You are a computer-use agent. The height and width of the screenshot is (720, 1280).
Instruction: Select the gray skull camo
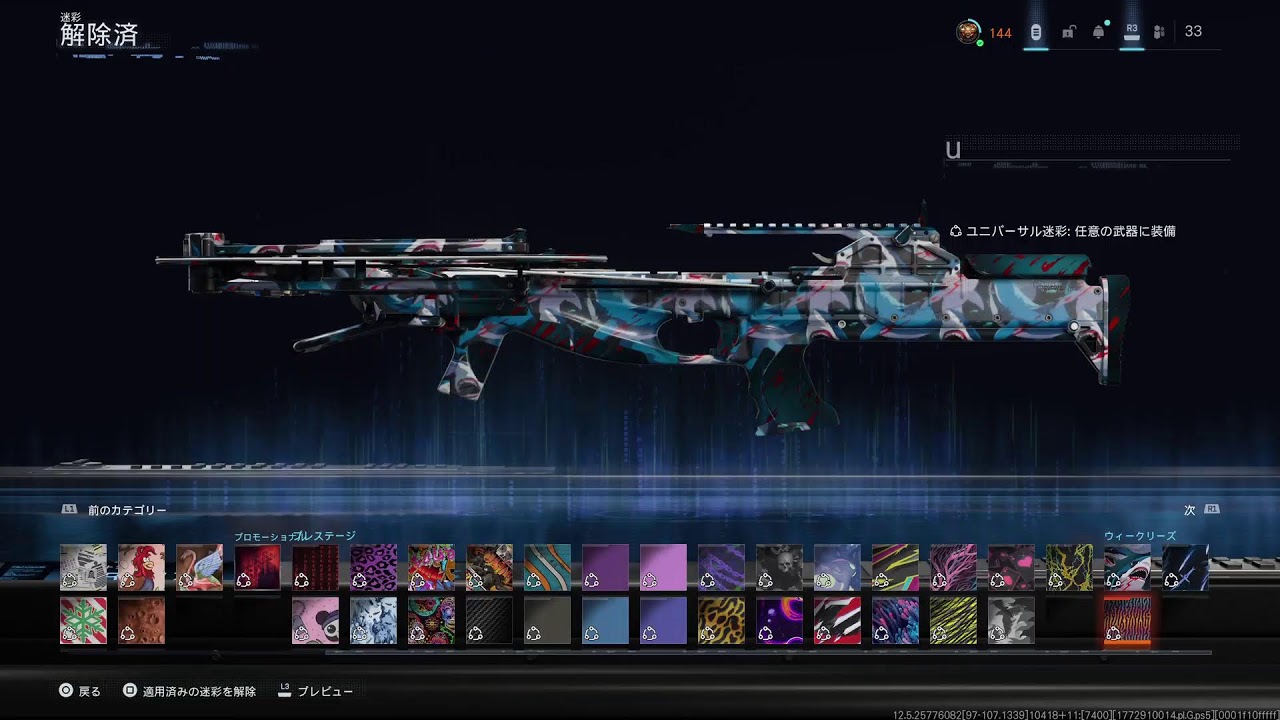coord(779,567)
